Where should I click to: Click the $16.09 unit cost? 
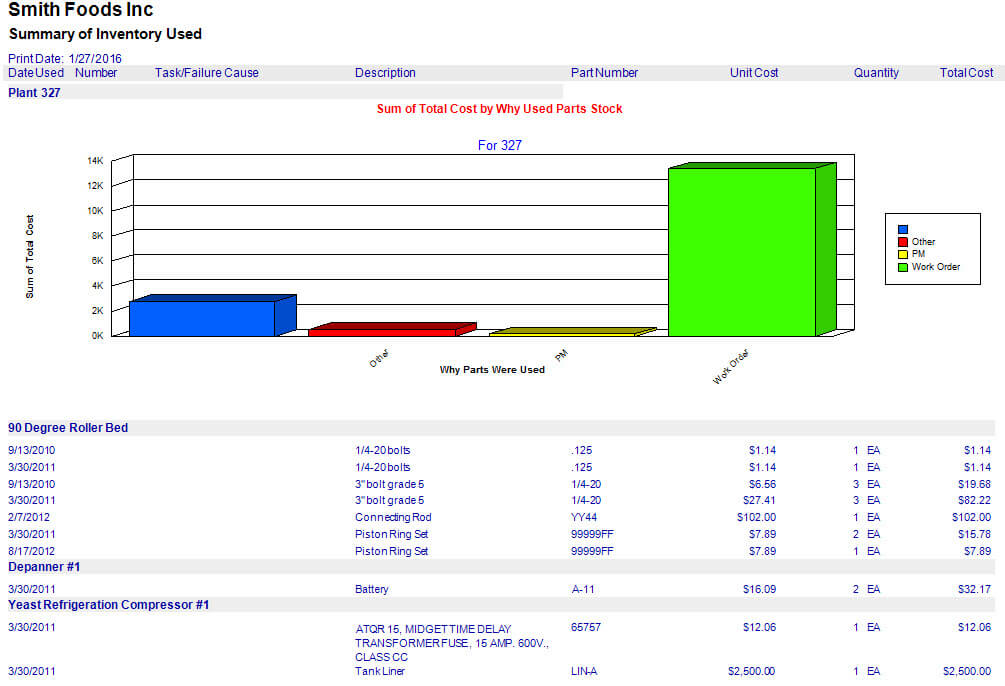tap(760, 589)
